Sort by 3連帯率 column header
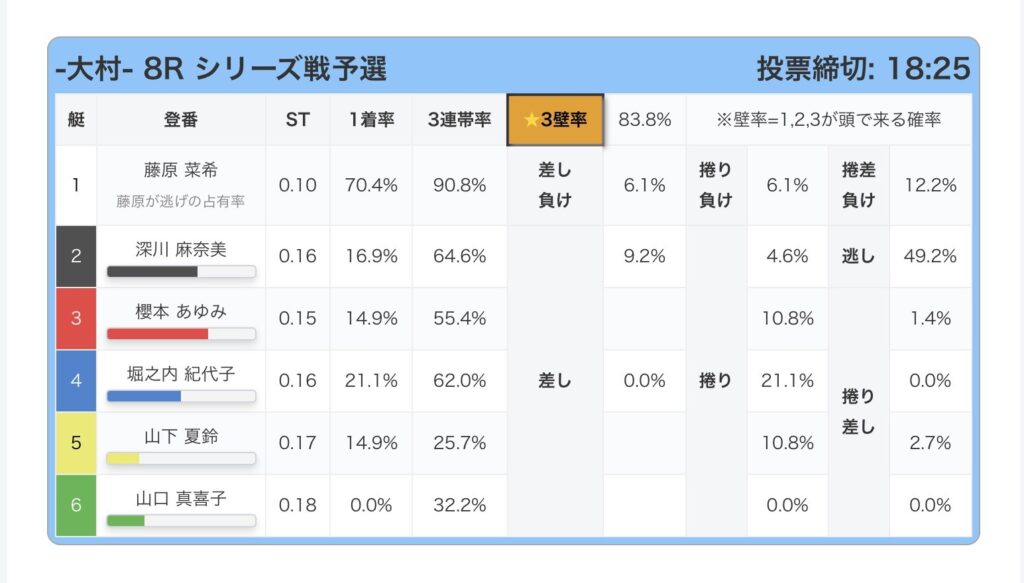Screen dimensions: 1024x583 pyautogui.click(x=459, y=120)
